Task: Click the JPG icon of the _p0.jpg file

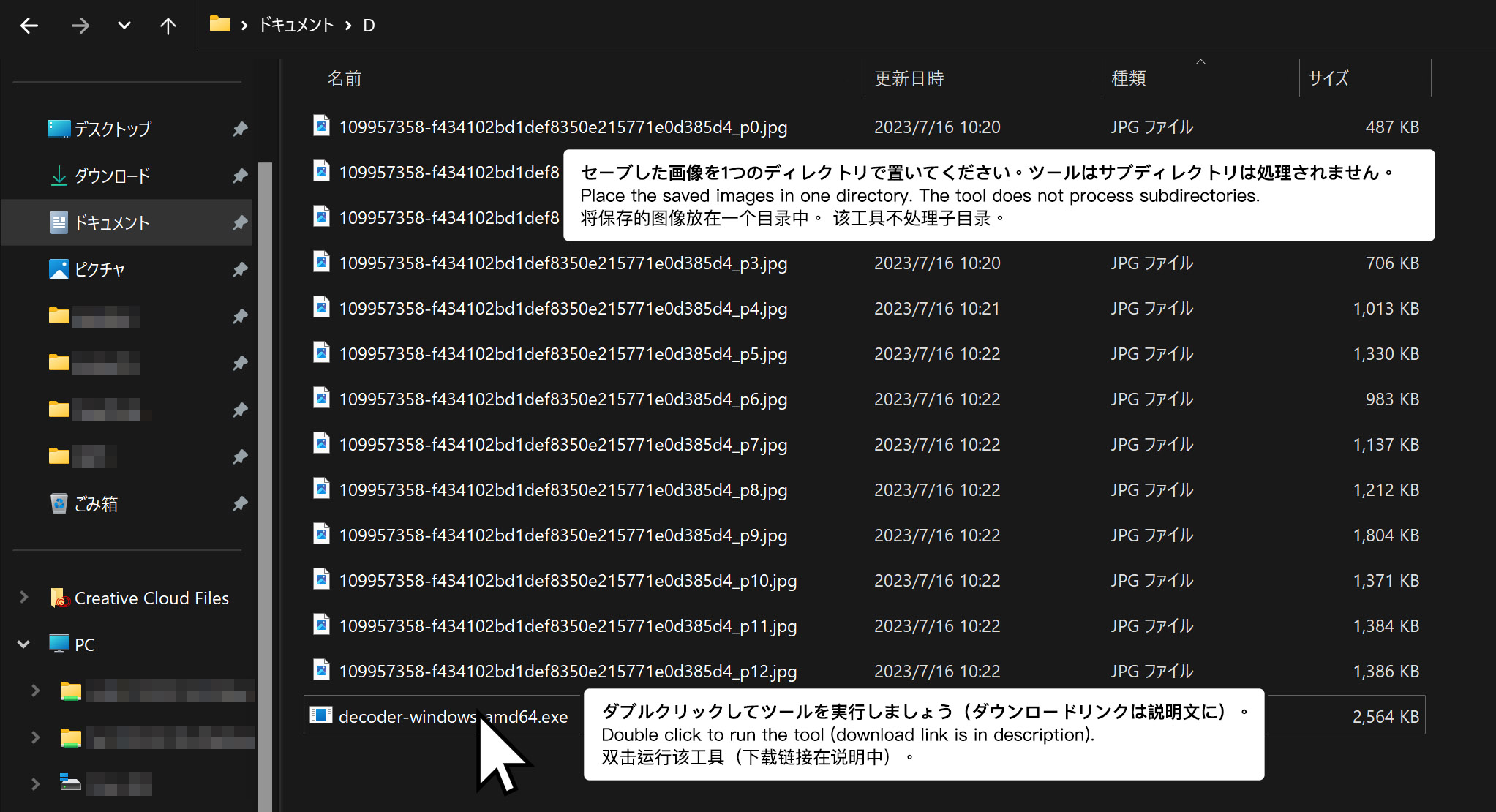Action: point(321,126)
